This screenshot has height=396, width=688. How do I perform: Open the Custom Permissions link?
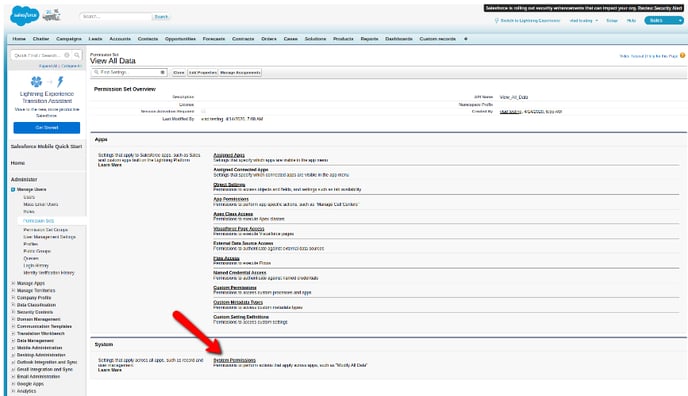pos(235,288)
